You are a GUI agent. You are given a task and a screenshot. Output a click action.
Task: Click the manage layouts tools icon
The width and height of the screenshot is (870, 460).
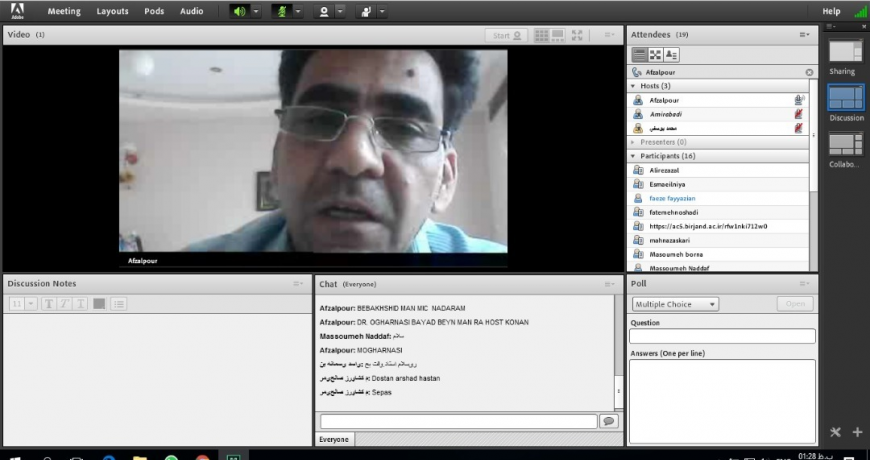pyautogui.click(x=835, y=432)
